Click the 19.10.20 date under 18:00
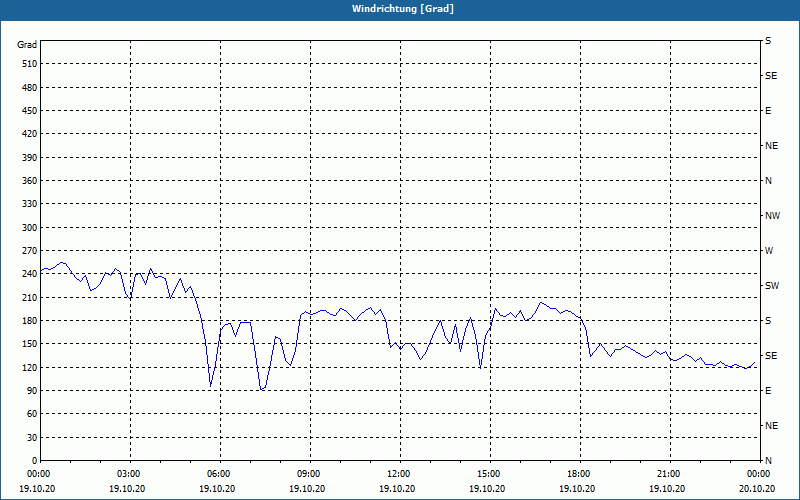This screenshot has width=800, height=500. point(577,489)
